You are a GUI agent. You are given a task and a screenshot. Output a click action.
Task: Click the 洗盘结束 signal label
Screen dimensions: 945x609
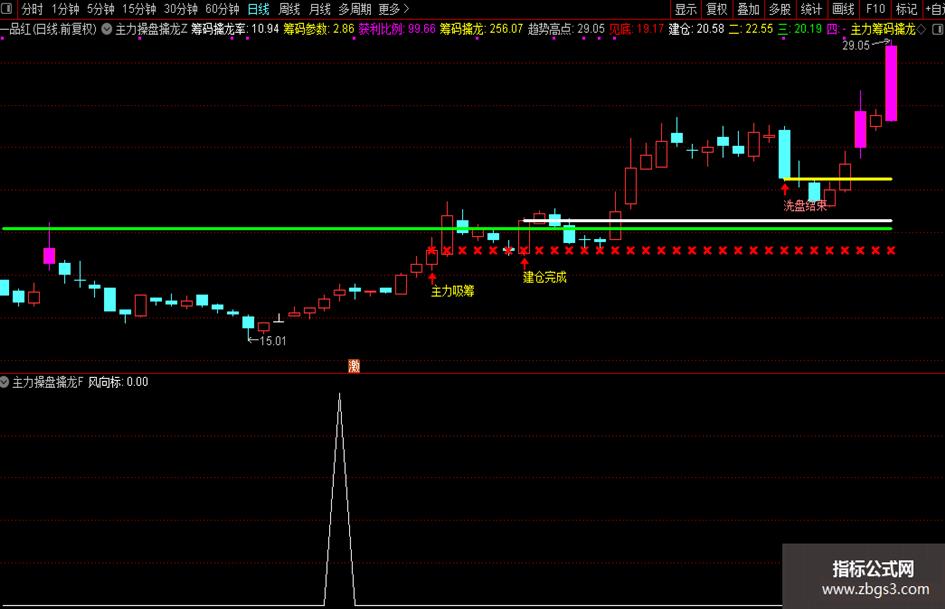pos(805,206)
